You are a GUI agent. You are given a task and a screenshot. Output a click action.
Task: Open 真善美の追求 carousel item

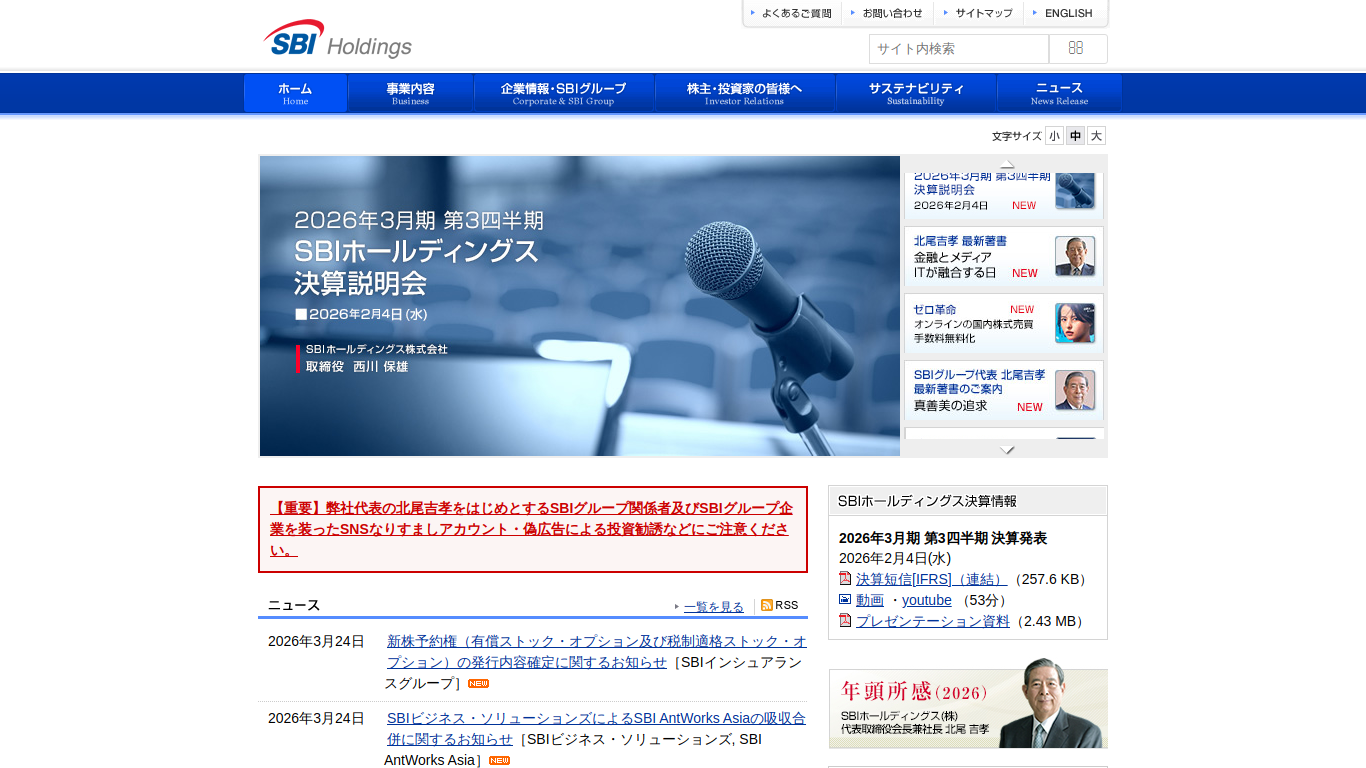(x=1004, y=390)
